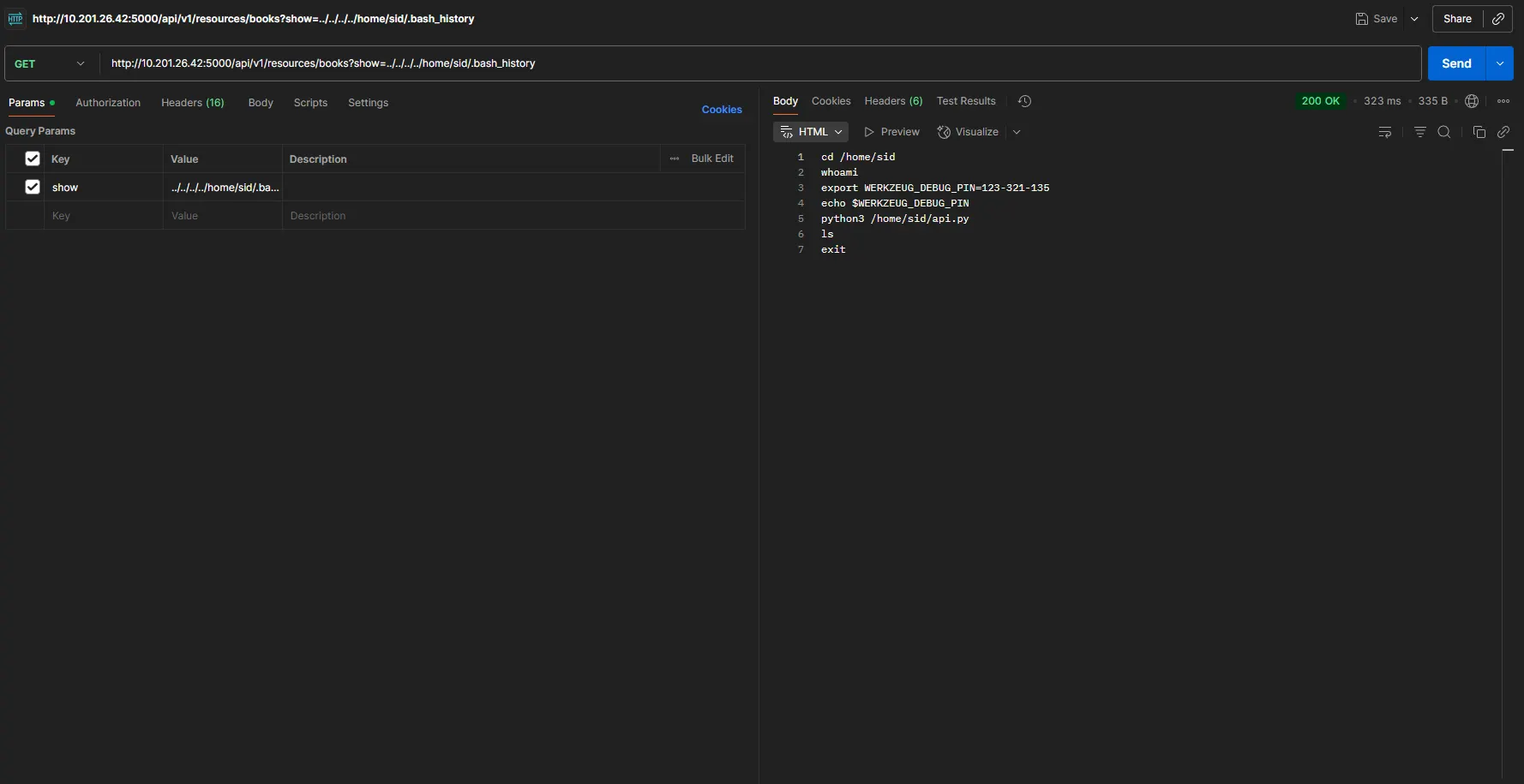The height and width of the screenshot is (784, 1524).
Task: Open network information globe icon
Action: pyautogui.click(x=1473, y=101)
